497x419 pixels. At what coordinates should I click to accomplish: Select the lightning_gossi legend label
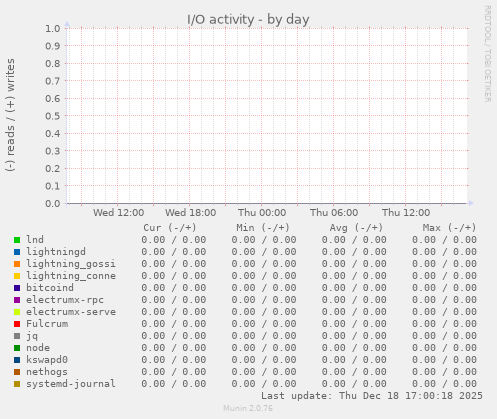[x=71, y=264]
